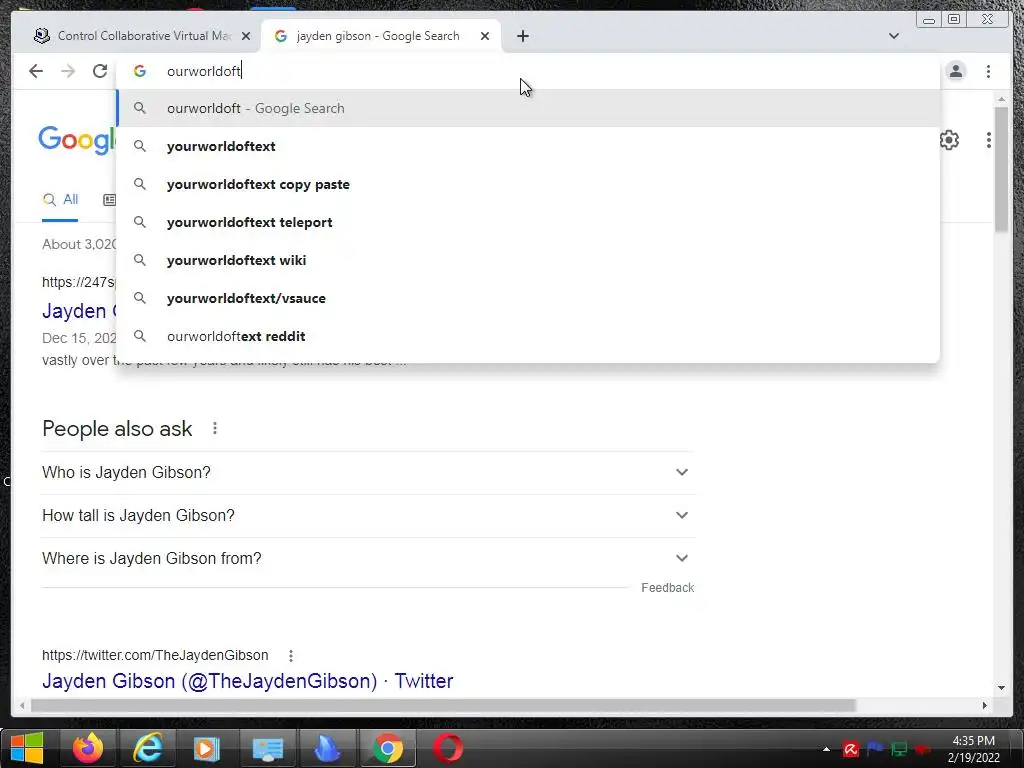1024x768 pixels.
Task: Close the jayden gibson Google Search tab
Action: coord(485,36)
